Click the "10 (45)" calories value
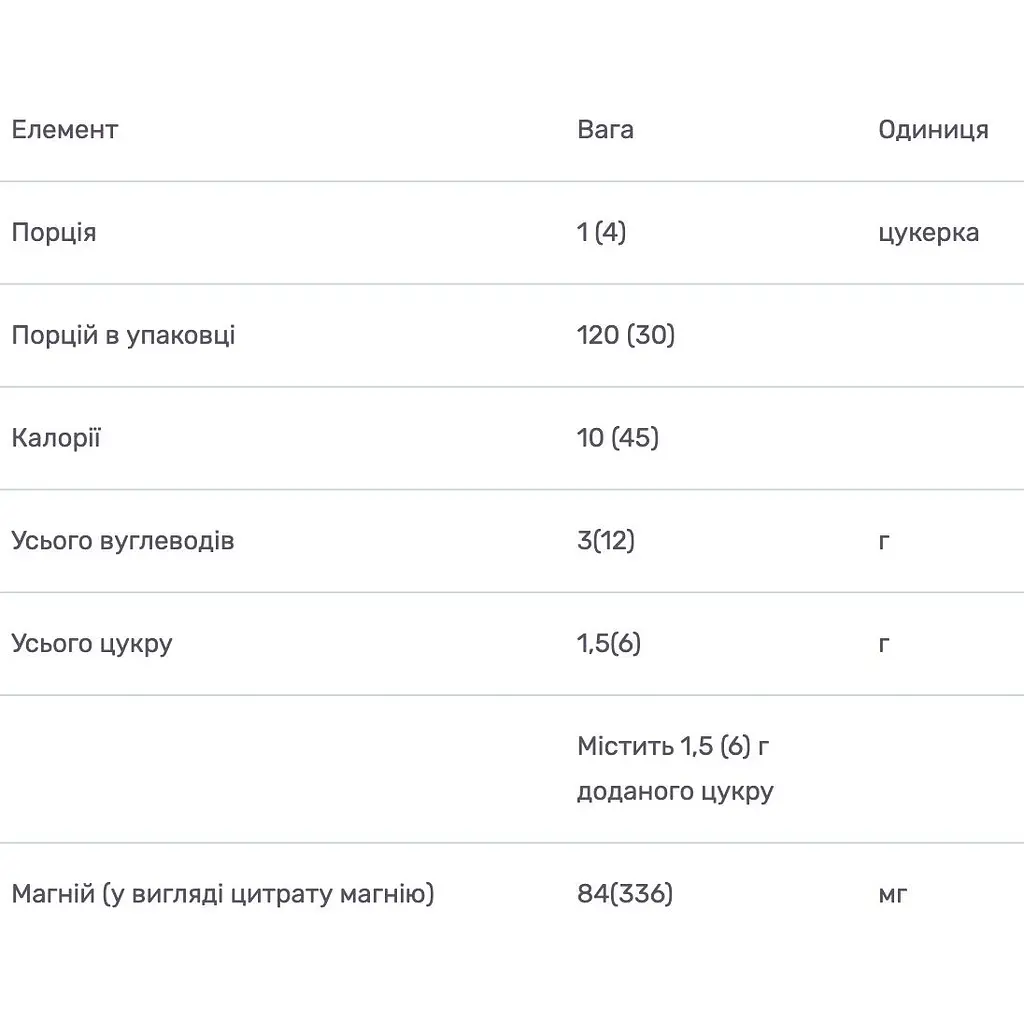The width and height of the screenshot is (1024, 1024). (x=618, y=438)
